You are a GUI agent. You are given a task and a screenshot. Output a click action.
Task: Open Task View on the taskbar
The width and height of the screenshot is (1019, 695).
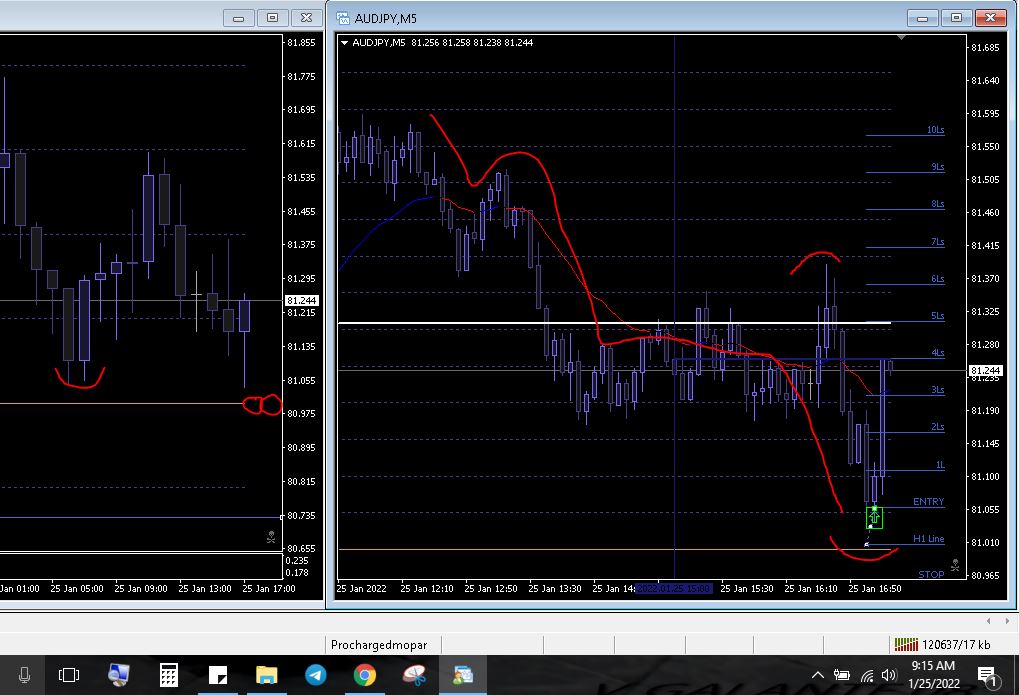[69, 675]
